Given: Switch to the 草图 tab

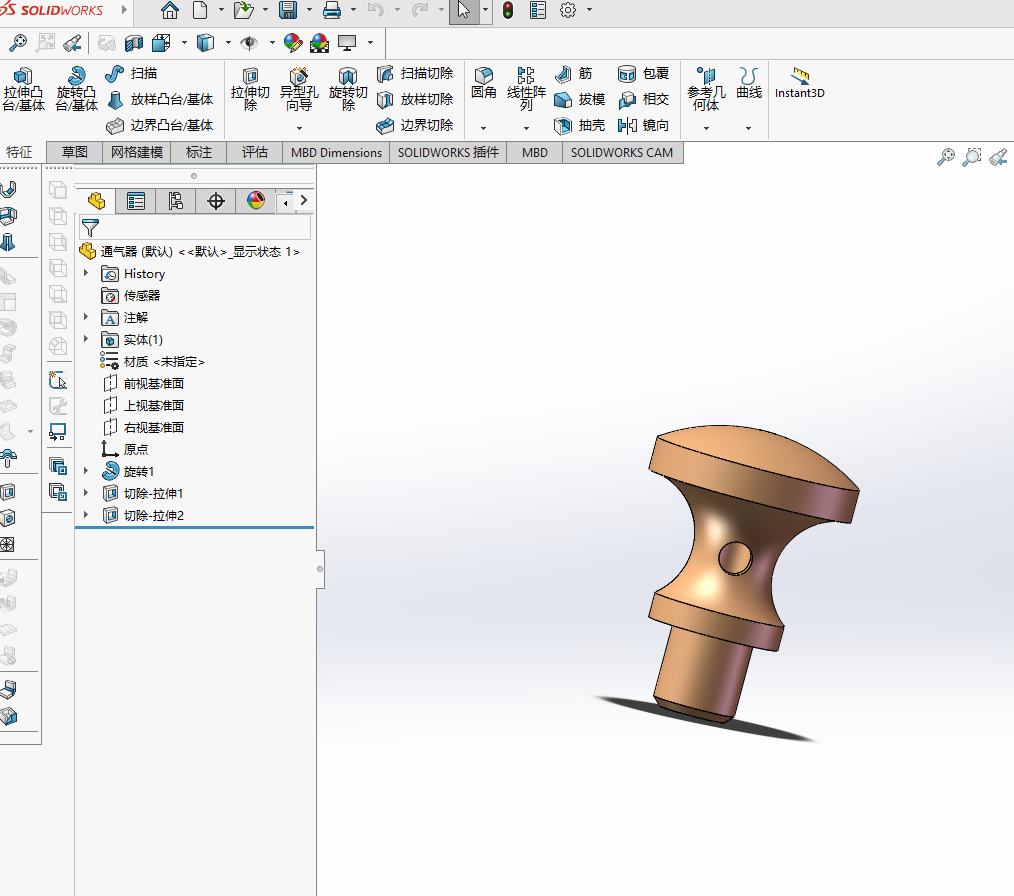Looking at the screenshot, I should click(75, 152).
